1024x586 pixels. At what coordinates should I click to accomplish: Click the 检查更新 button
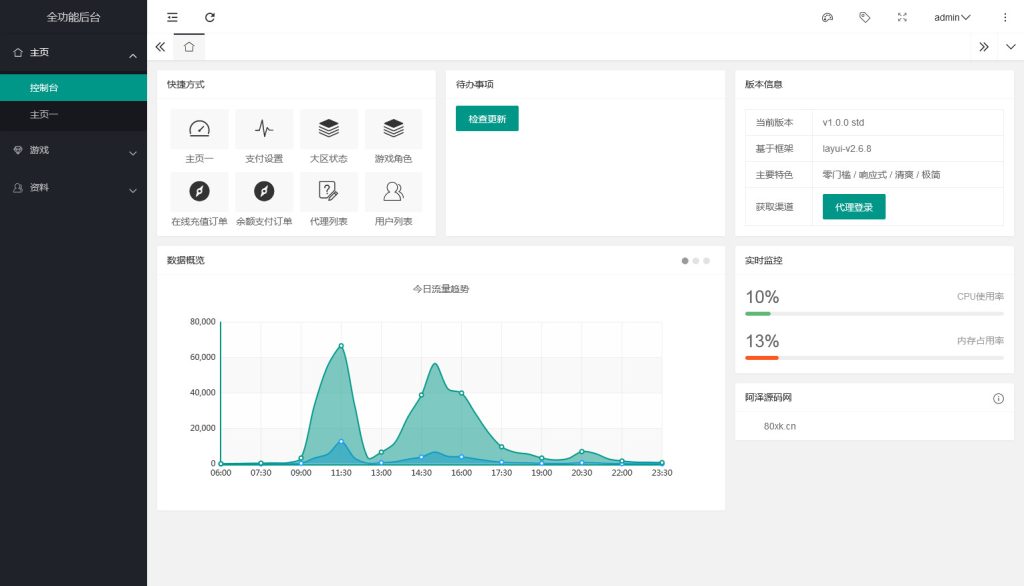[486, 118]
